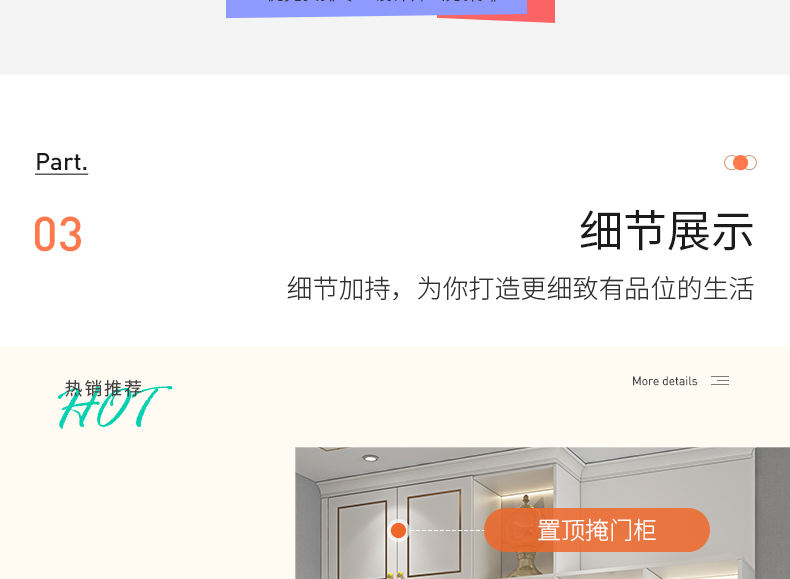
Task: Click the green HOT script logo
Action: 115,407
